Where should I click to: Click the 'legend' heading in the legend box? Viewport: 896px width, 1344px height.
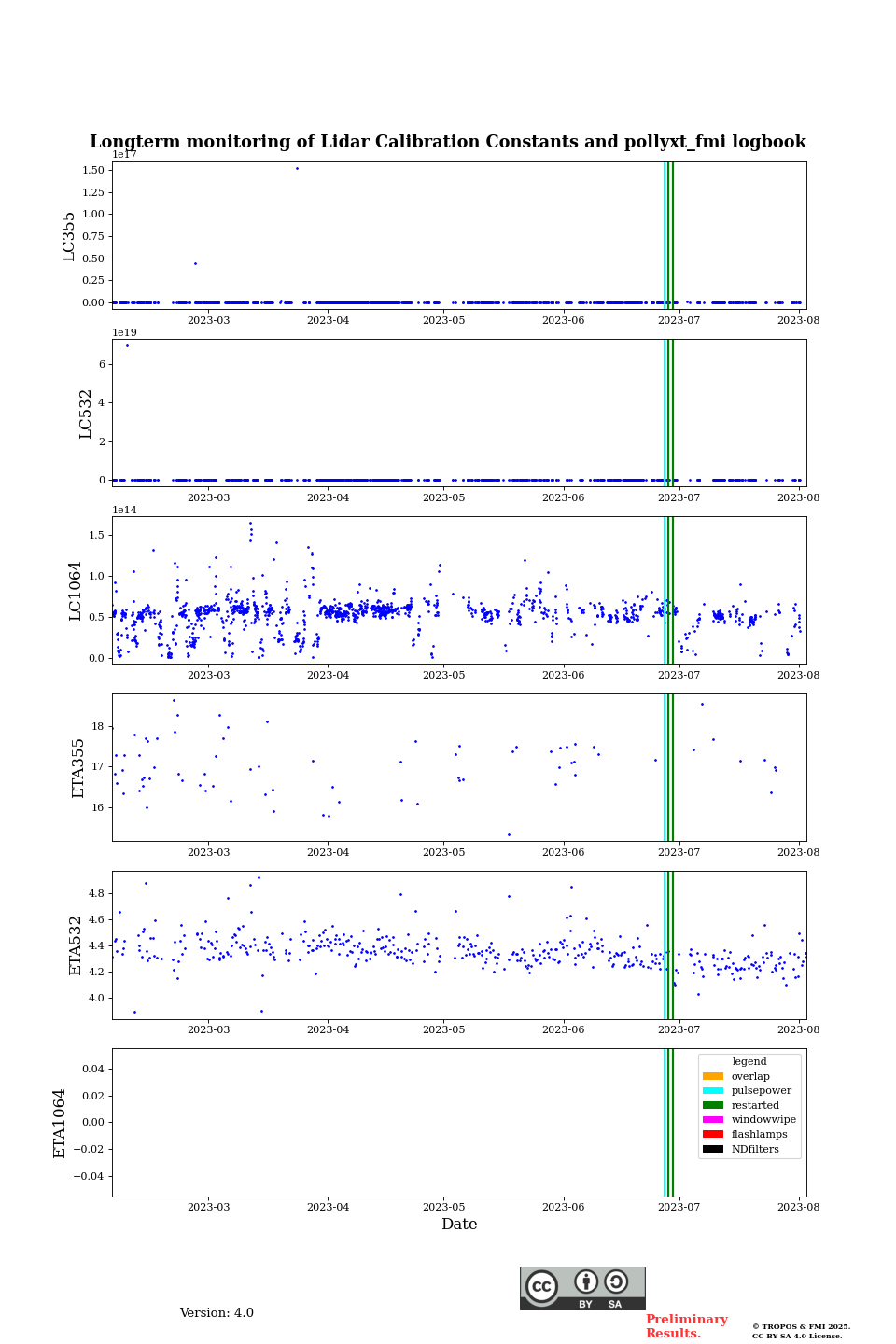pyautogui.click(x=749, y=1062)
